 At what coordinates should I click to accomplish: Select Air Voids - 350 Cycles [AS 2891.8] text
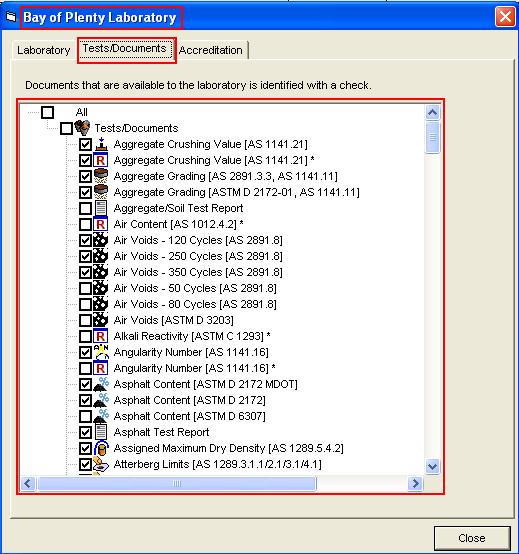[x=198, y=272]
